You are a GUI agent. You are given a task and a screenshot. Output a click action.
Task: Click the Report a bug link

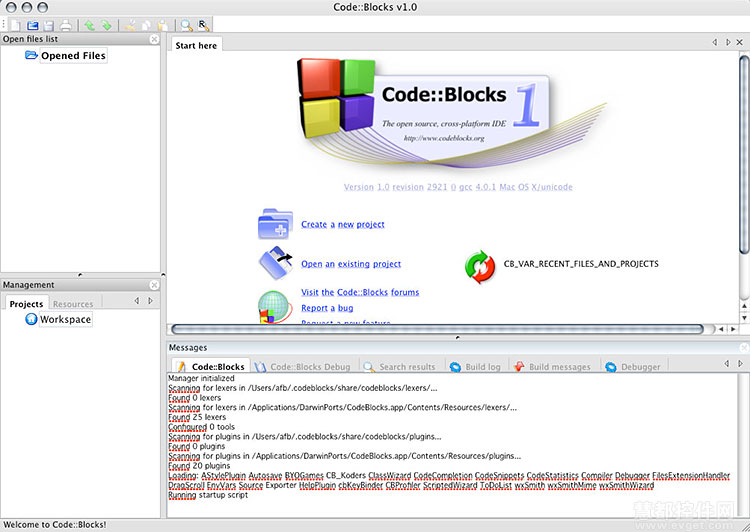(x=327, y=308)
